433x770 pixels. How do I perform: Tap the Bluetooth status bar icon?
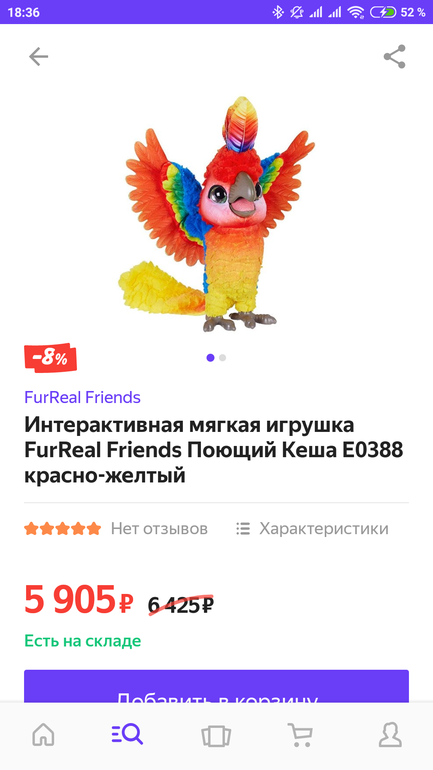coord(278,12)
